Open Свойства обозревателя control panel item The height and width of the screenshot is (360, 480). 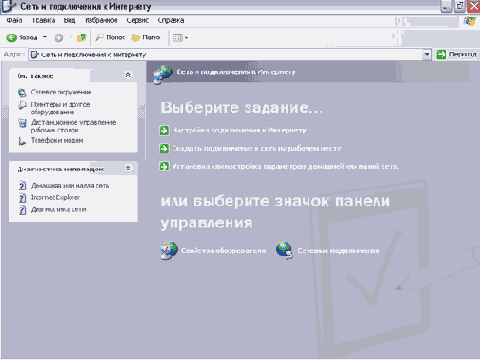pos(224,250)
